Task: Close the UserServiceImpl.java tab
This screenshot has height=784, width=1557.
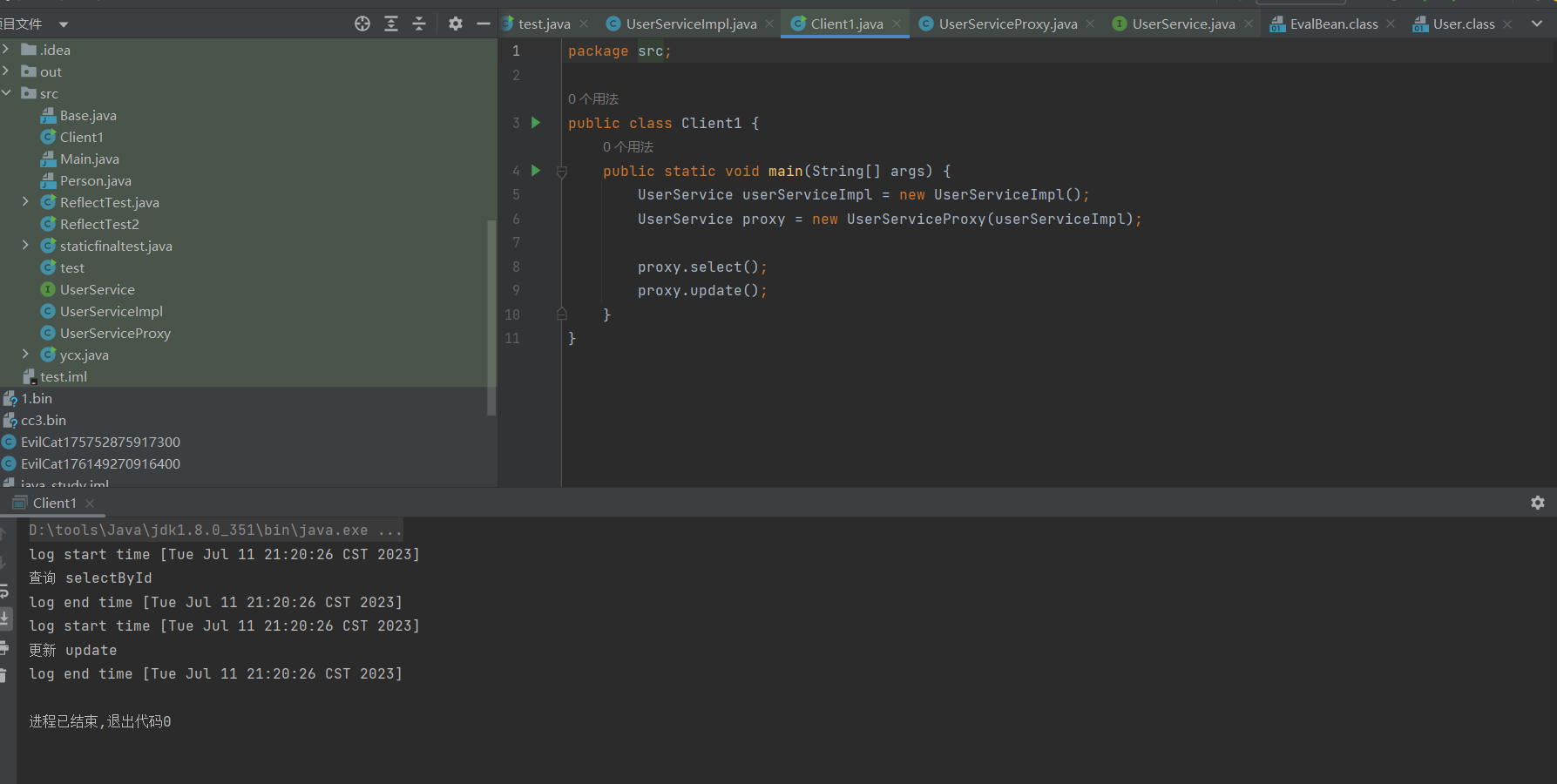Action: click(x=769, y=24)
